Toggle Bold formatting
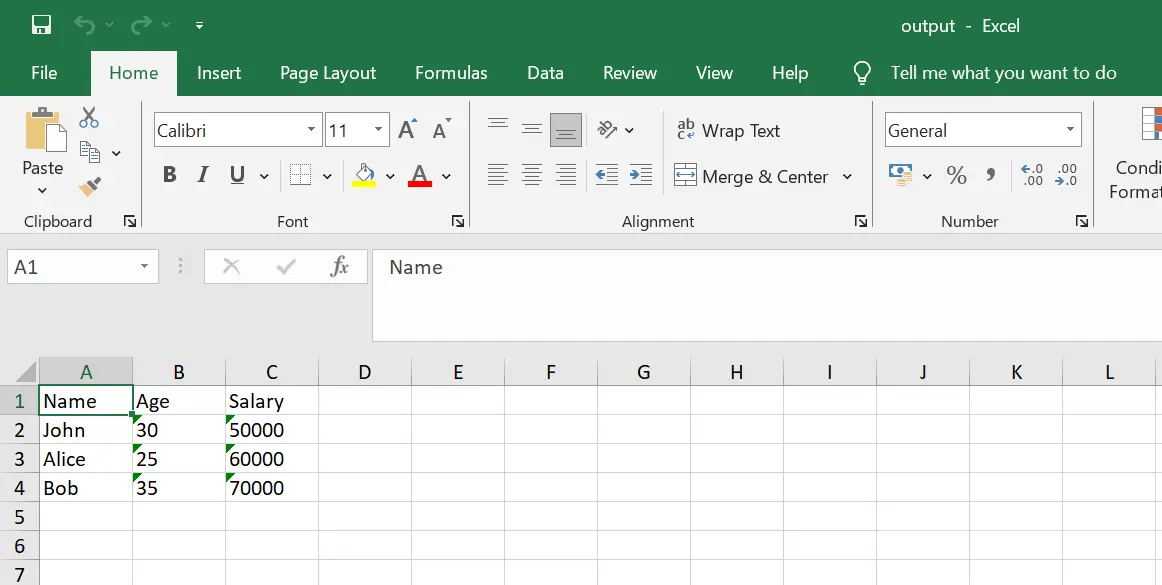 click(x=170, y=176)
